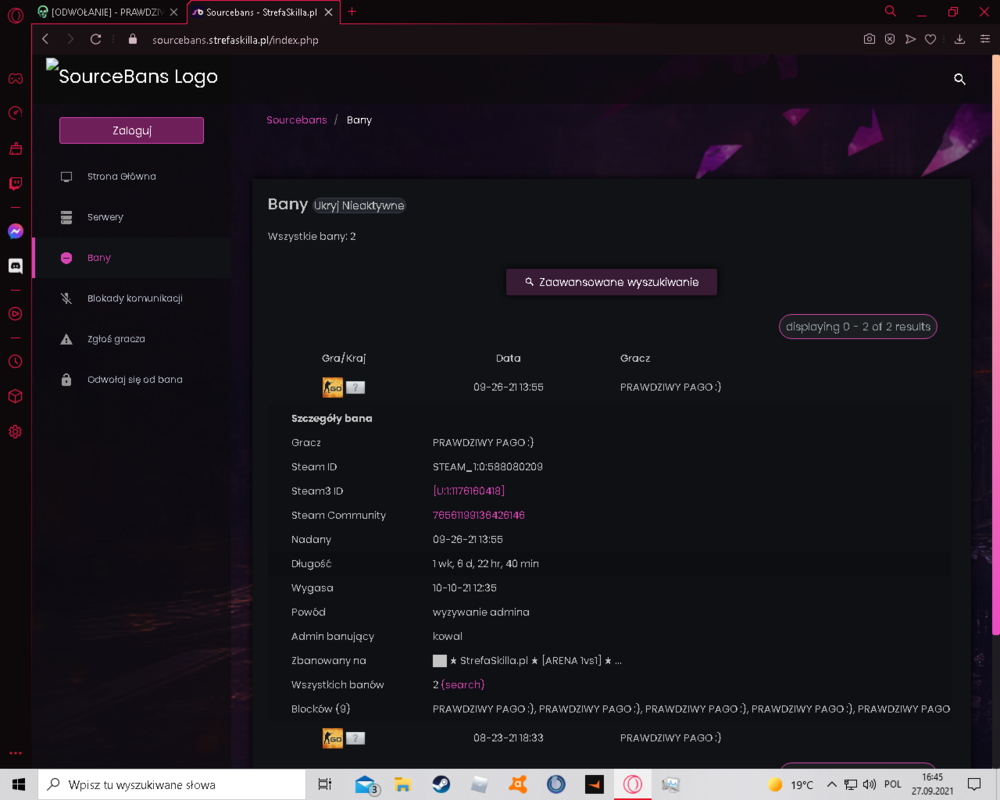Open GX Corner gamepad icon in sidebar
The width and height of the screenshot is (1000, 800).
pos(15,78)
